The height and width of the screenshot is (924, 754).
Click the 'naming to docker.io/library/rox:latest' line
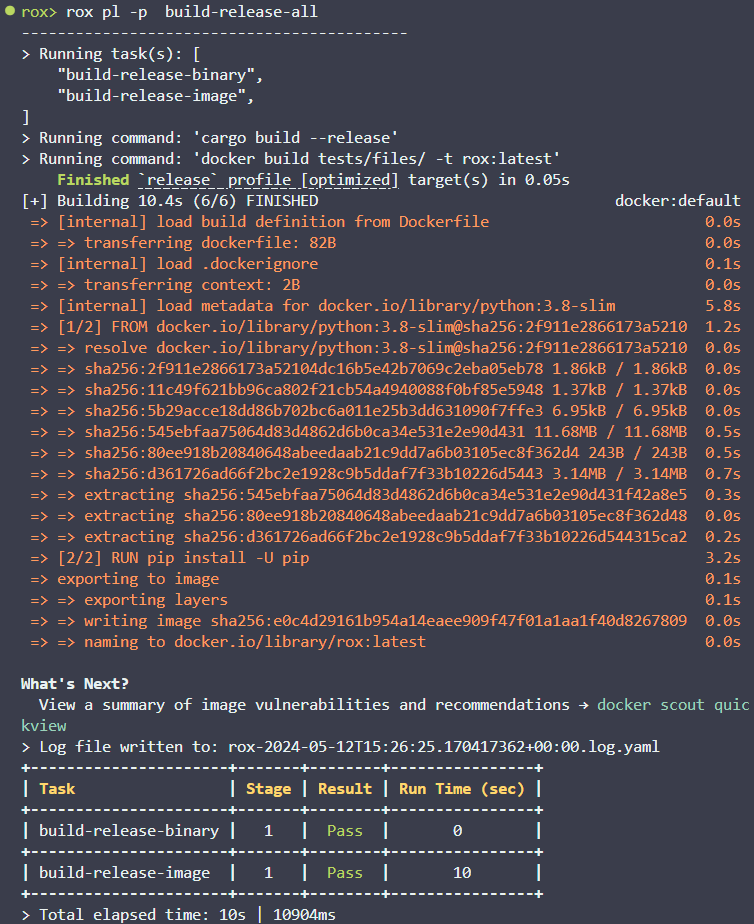tap(241, 642)
